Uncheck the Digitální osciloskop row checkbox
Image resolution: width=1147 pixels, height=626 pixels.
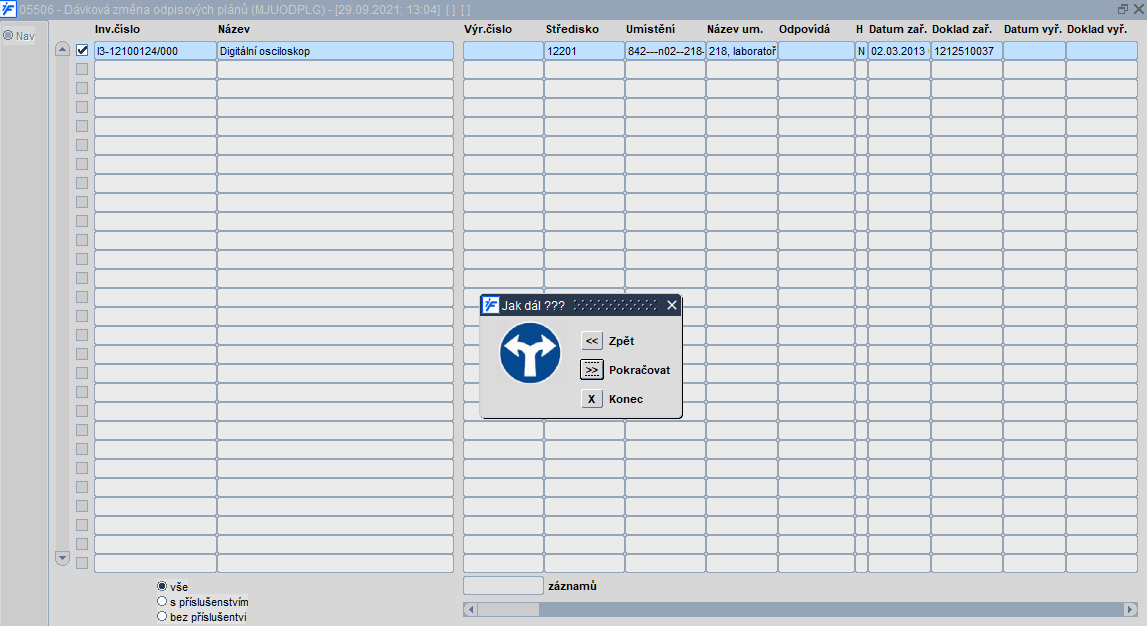tap(82, 50)
